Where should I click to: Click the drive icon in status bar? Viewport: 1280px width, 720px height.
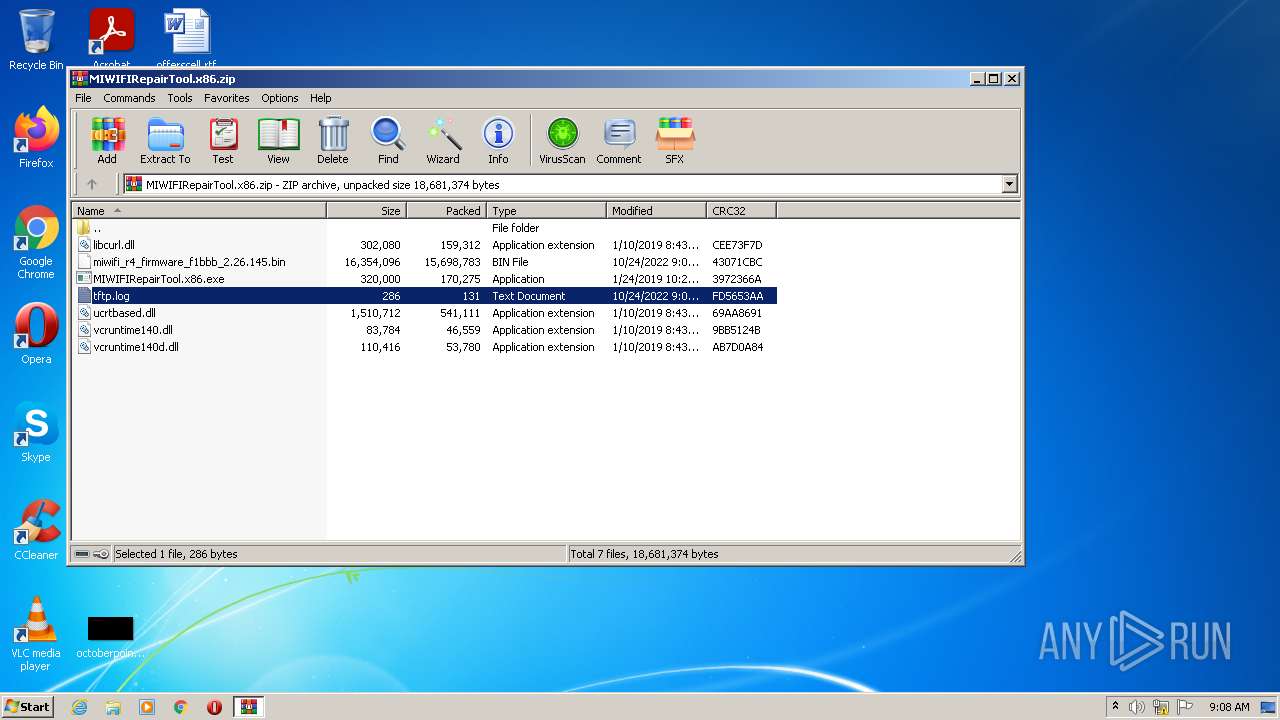click(82, 554)
